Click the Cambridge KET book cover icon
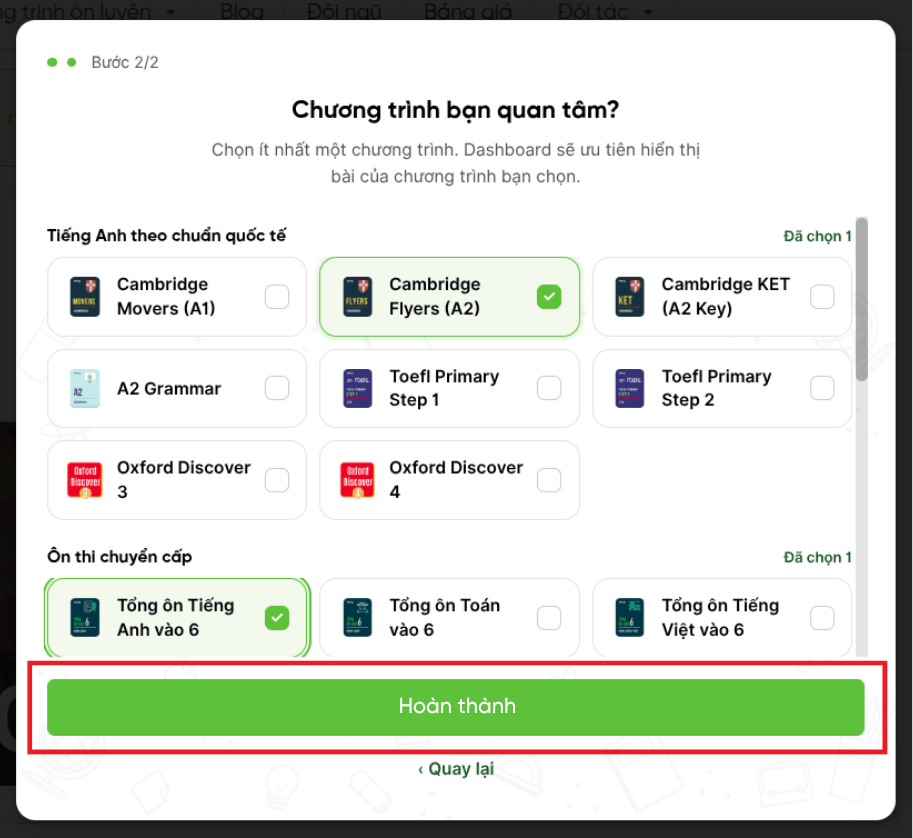913x838 pixels. tap(629, 297)
